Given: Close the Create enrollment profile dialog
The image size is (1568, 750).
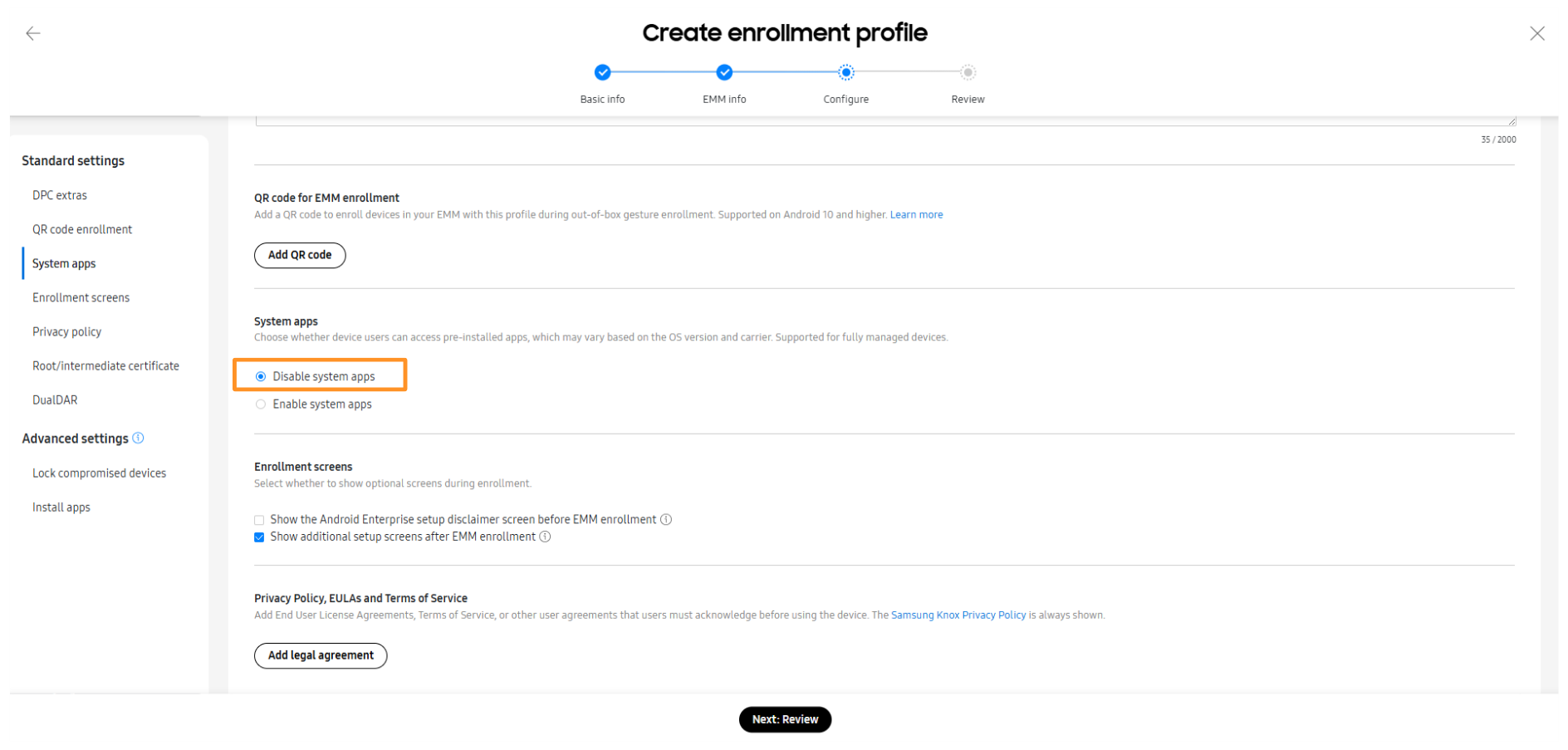Looking at the screenshot, I should pyautogui.click(x=1537, y=33).
